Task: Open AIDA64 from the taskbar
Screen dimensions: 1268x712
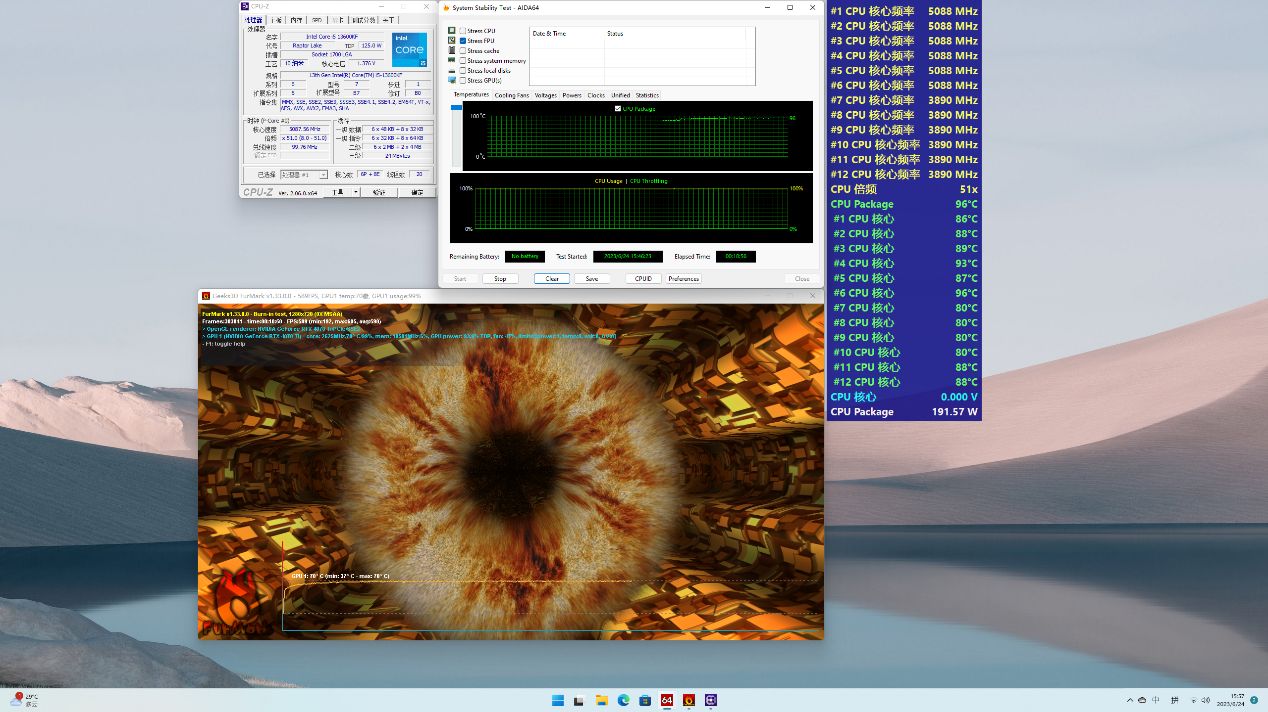Action: (x=667, y=700)
